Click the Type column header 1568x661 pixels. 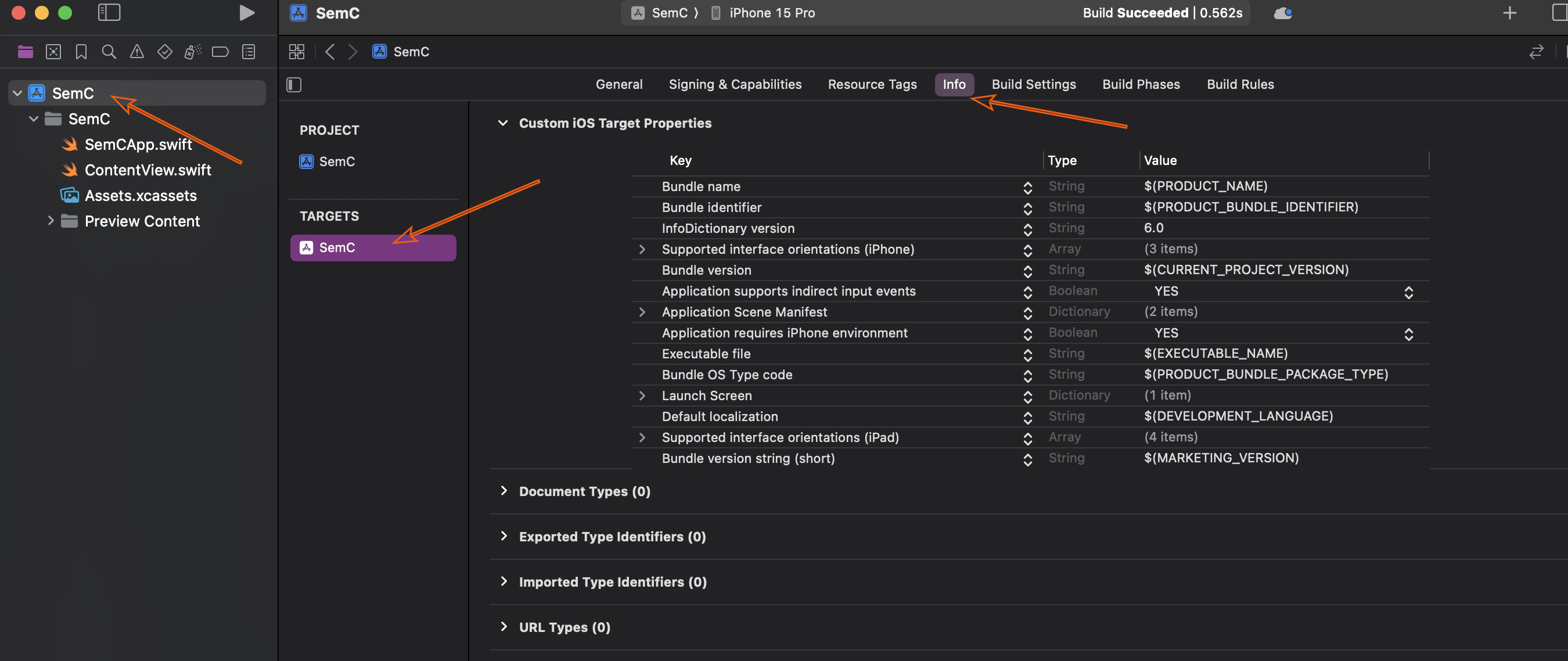[1062, 161]
